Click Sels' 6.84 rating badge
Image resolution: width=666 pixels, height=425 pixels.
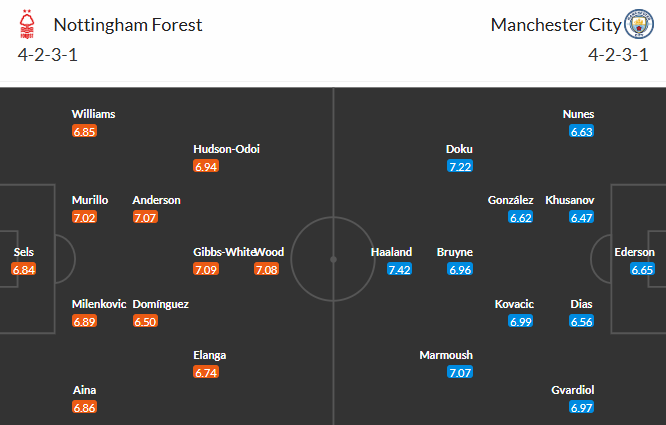[x=24, y=269]
